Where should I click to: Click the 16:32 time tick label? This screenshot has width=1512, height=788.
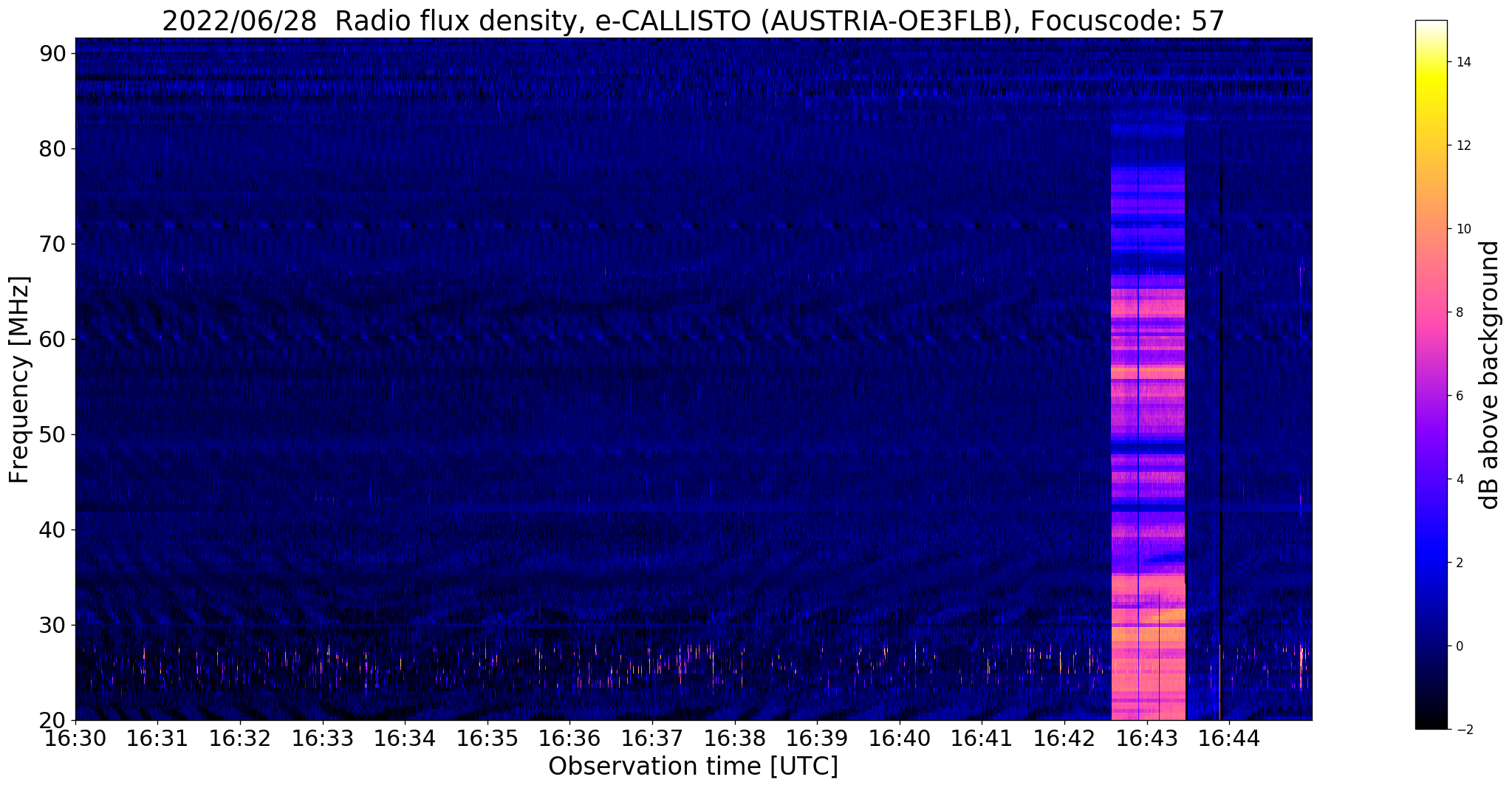(x=240, y=739)
